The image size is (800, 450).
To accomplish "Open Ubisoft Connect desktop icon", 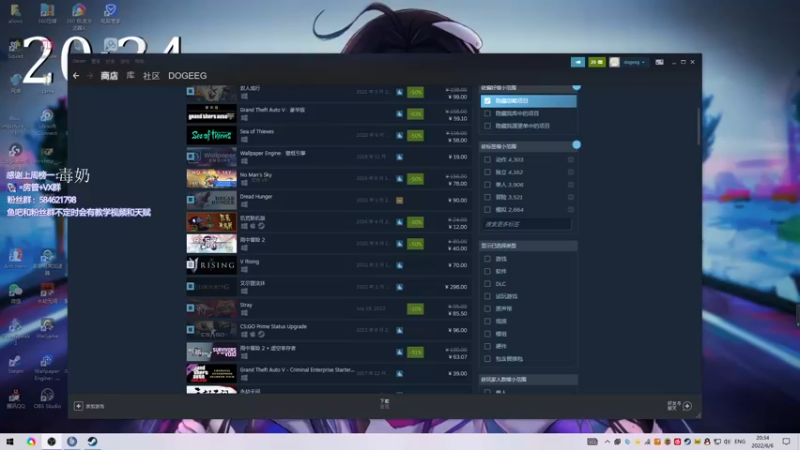I will click(47, 122).
